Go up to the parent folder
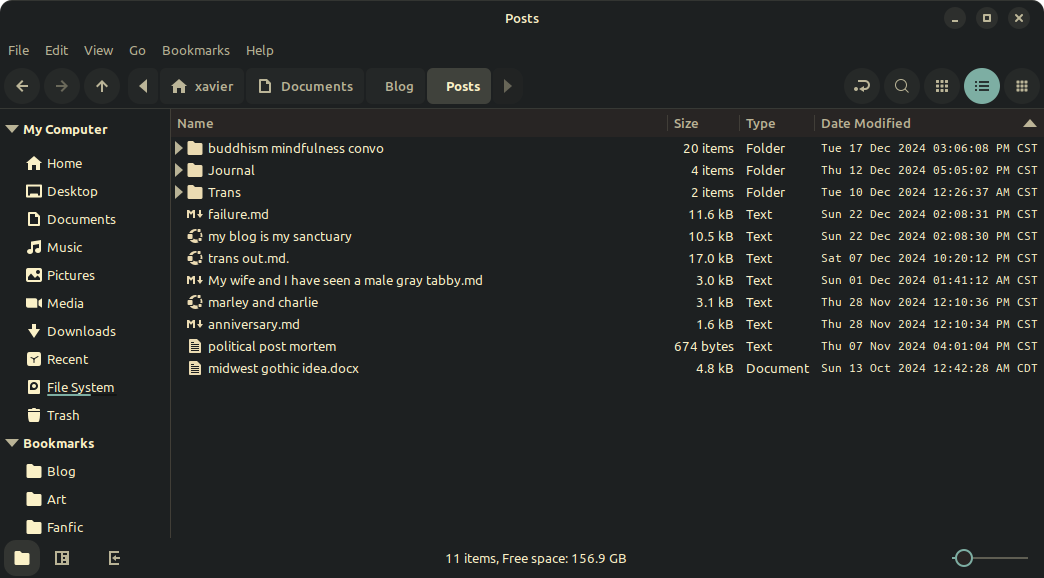The width and height of the screenshot is (1044, 578). tap(102, 86)
